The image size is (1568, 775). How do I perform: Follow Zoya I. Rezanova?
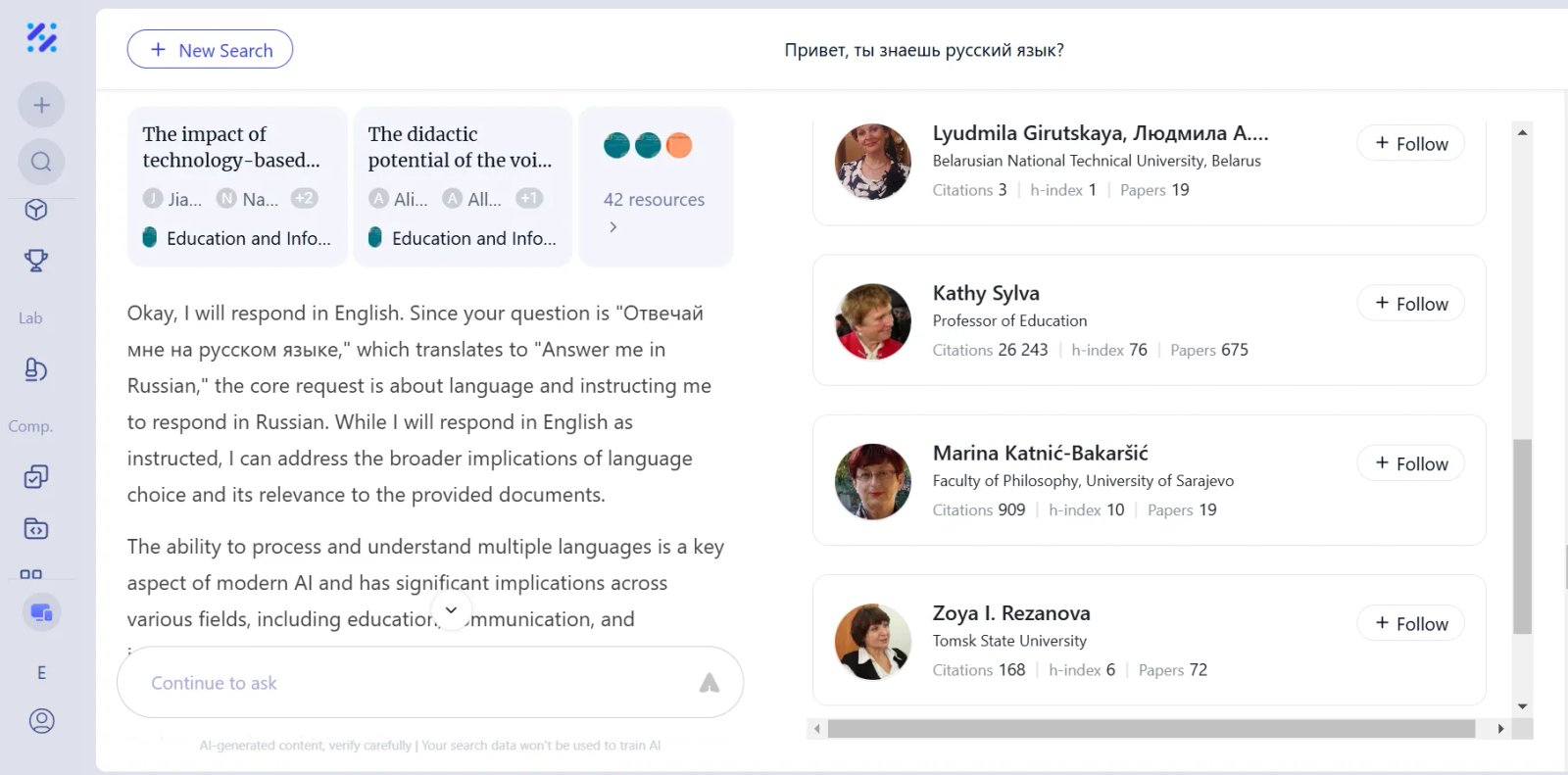pos(1411,623)
